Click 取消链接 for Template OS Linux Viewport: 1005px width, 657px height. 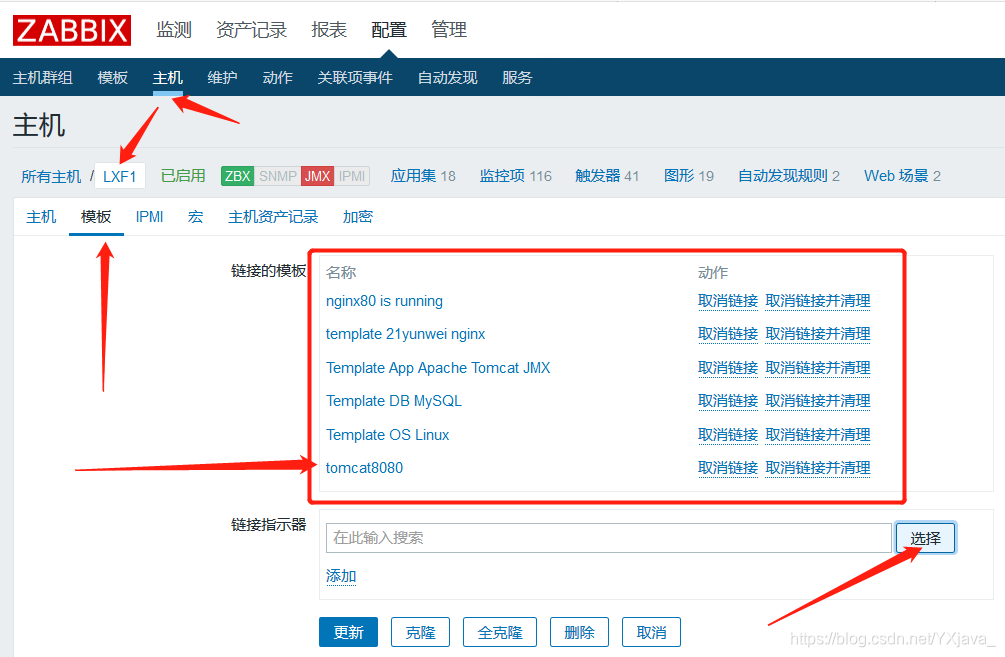728,435
